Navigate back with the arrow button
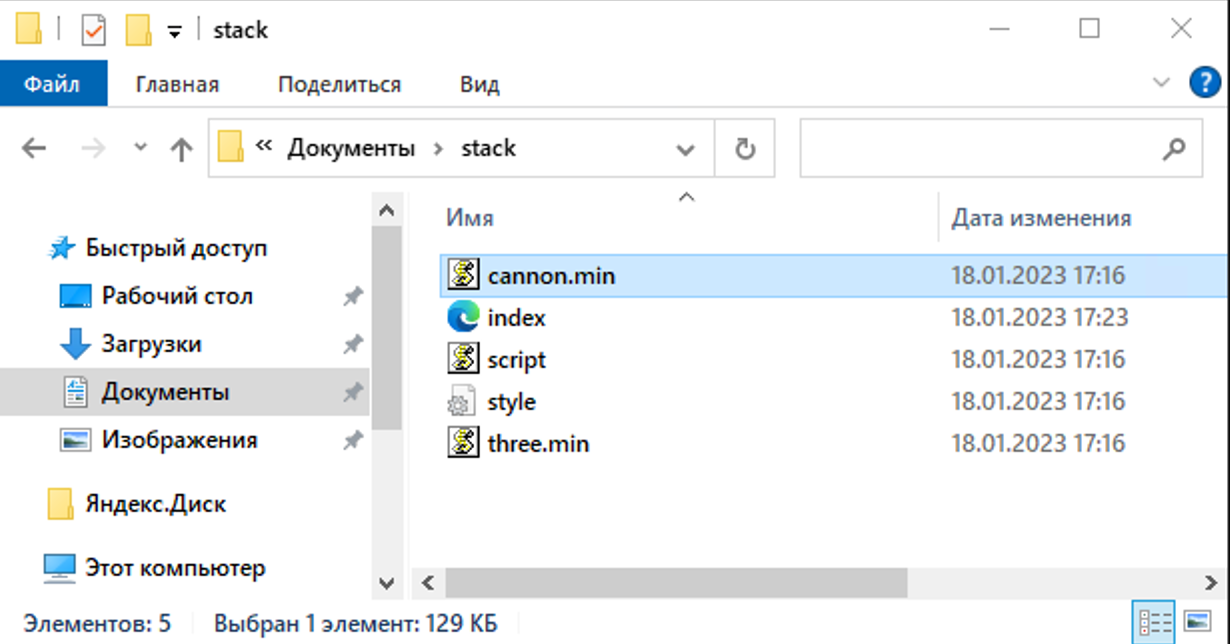This screenshot has height=644, width=1230. (33, 147)
